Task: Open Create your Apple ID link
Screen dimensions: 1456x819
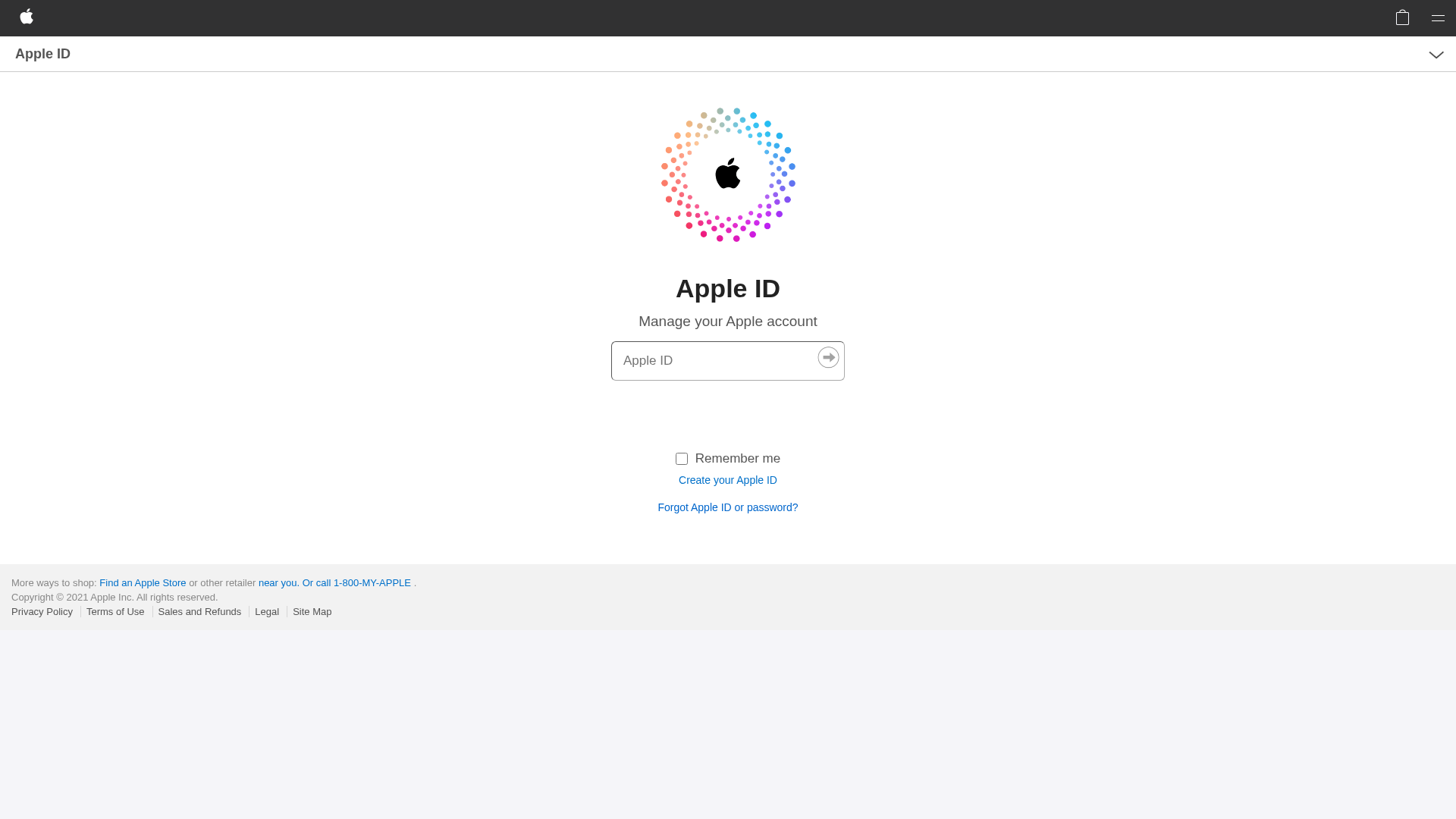Action: click(728, 480)
